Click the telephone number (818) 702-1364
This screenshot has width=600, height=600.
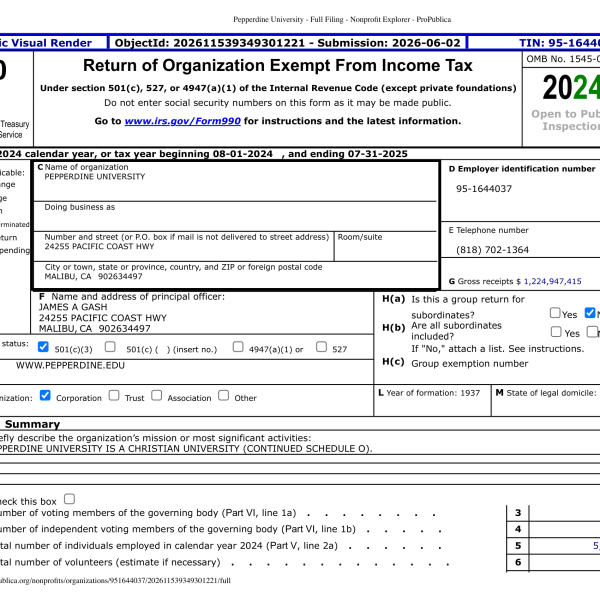(492, 250)
